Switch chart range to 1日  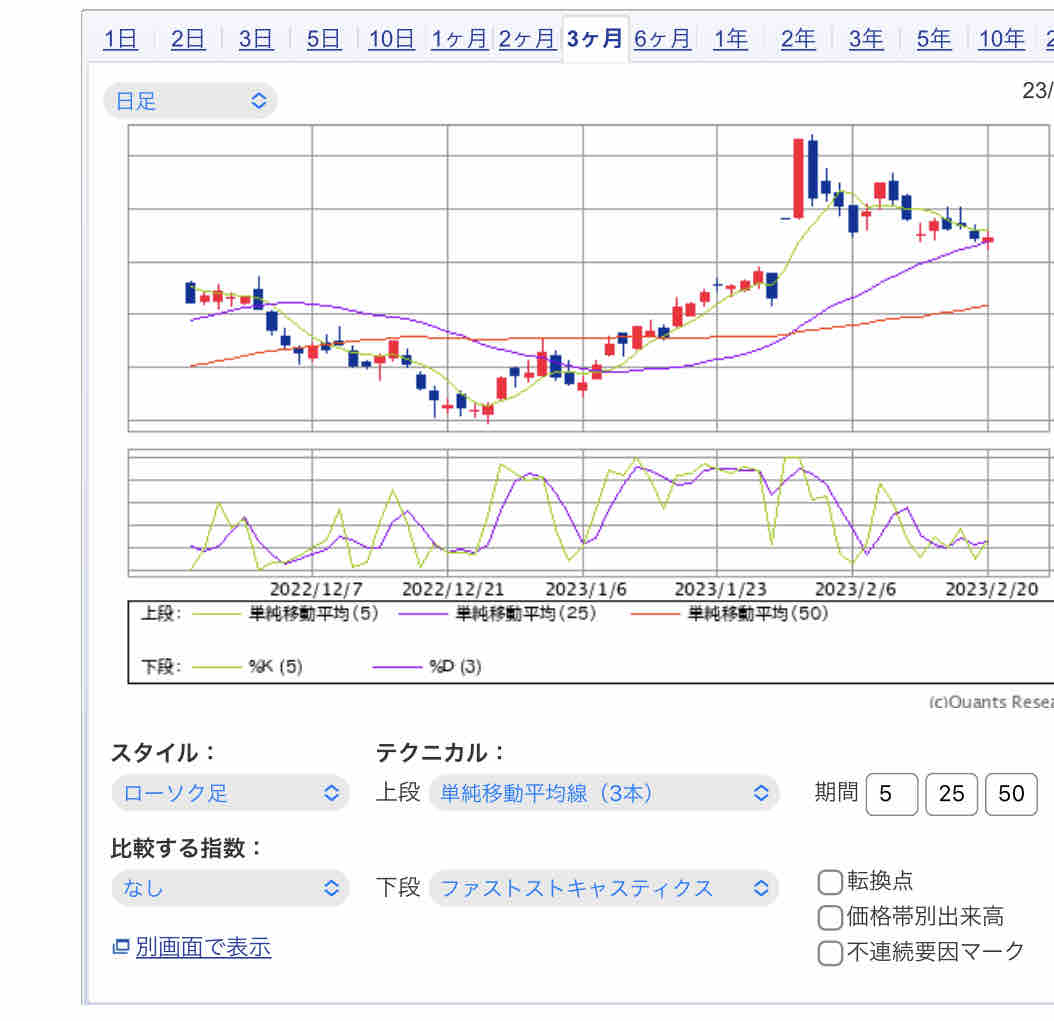120,39
